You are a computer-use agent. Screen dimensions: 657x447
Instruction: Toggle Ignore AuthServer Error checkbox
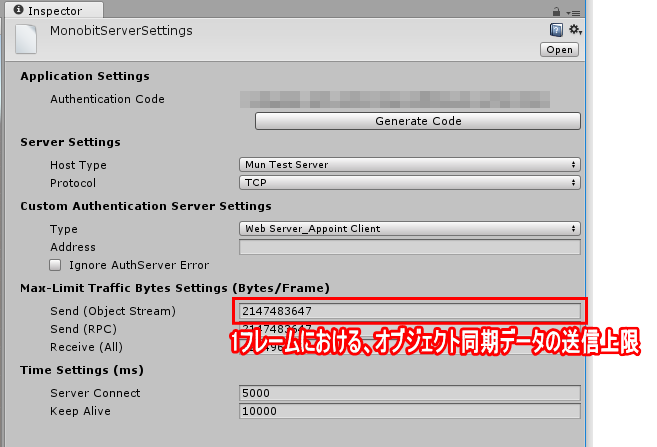coord(55,265)
